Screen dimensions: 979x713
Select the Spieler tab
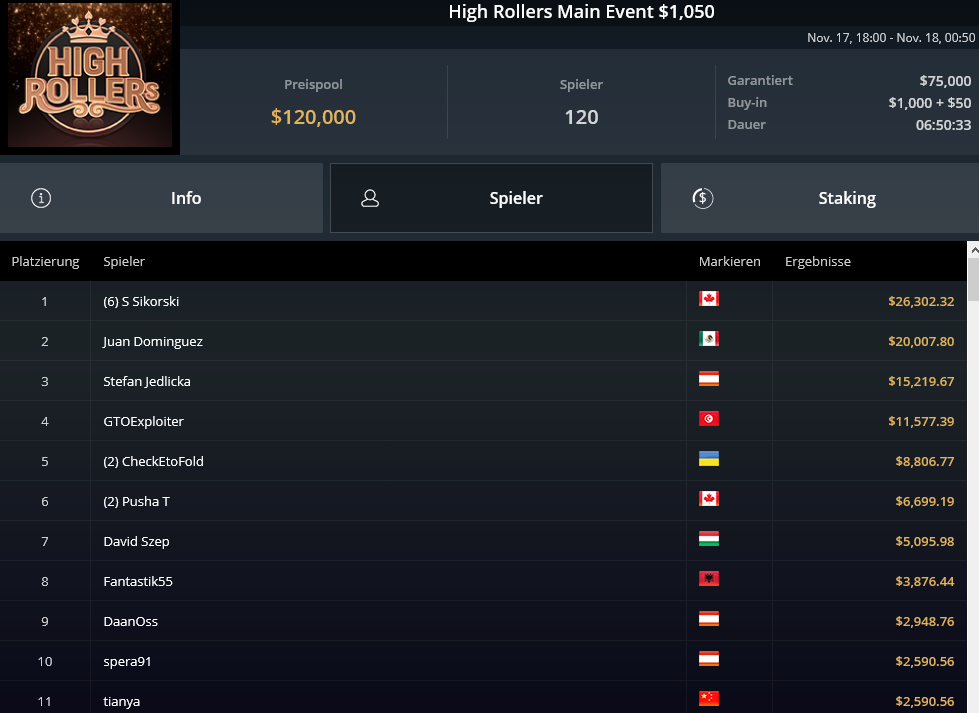point(491,198)
